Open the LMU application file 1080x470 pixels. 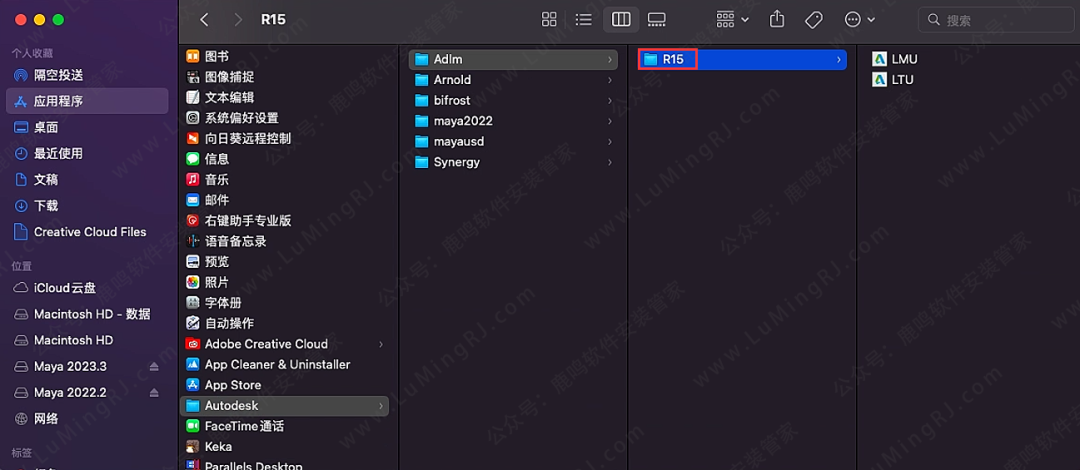tap(903, 59)
